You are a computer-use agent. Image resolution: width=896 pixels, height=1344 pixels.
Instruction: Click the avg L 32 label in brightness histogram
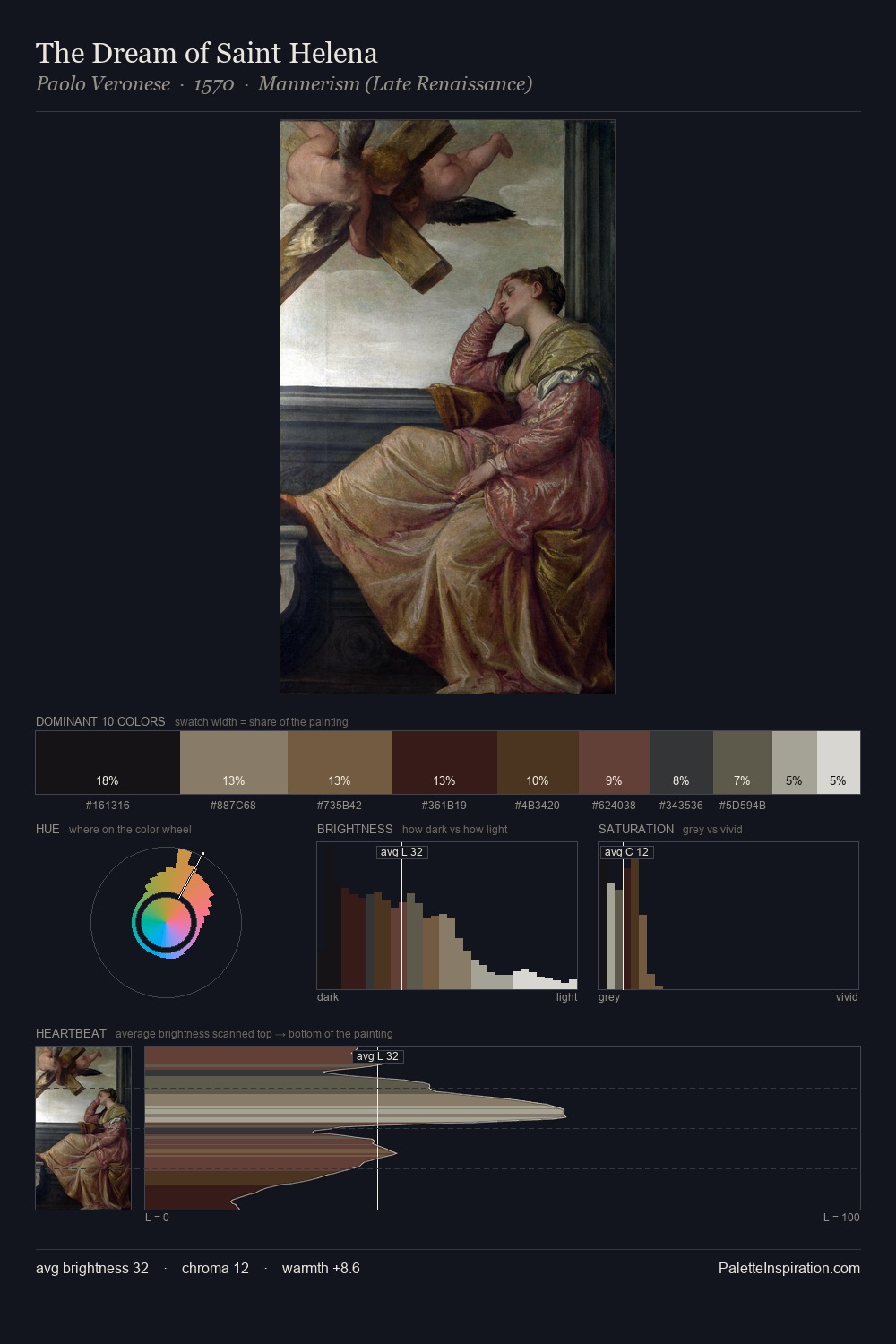point(401,852)
